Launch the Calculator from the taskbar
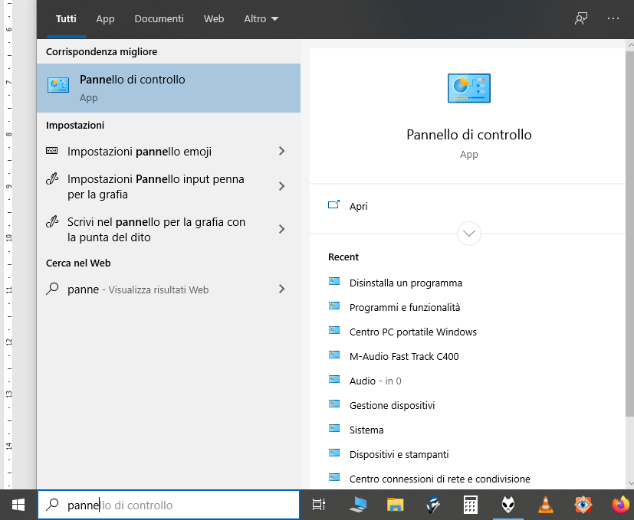This screenshot has width=634, height=520. click(x=470, y=505)
